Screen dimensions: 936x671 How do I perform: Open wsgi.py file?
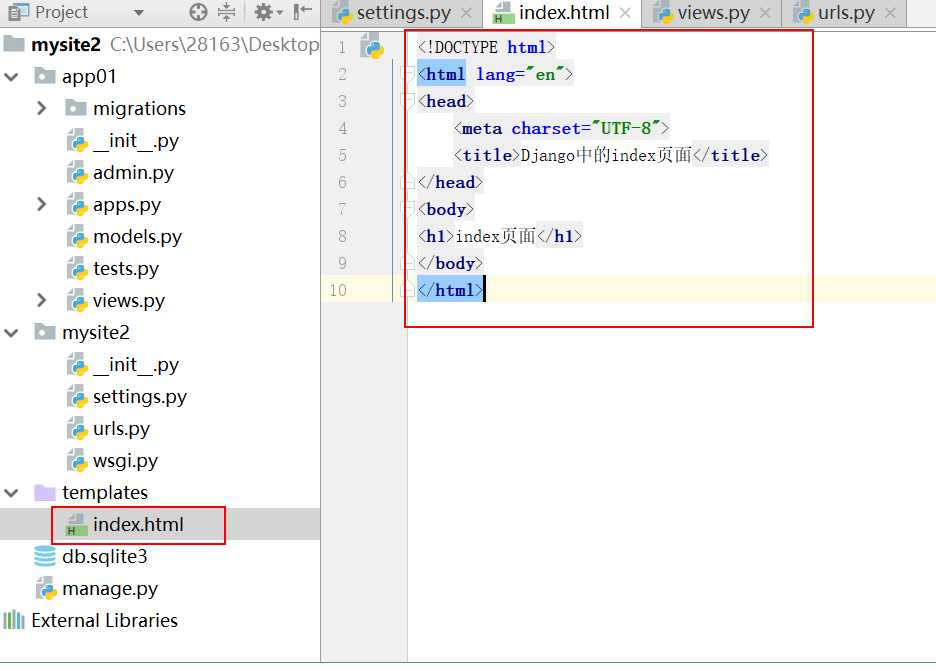coord(125,461)
